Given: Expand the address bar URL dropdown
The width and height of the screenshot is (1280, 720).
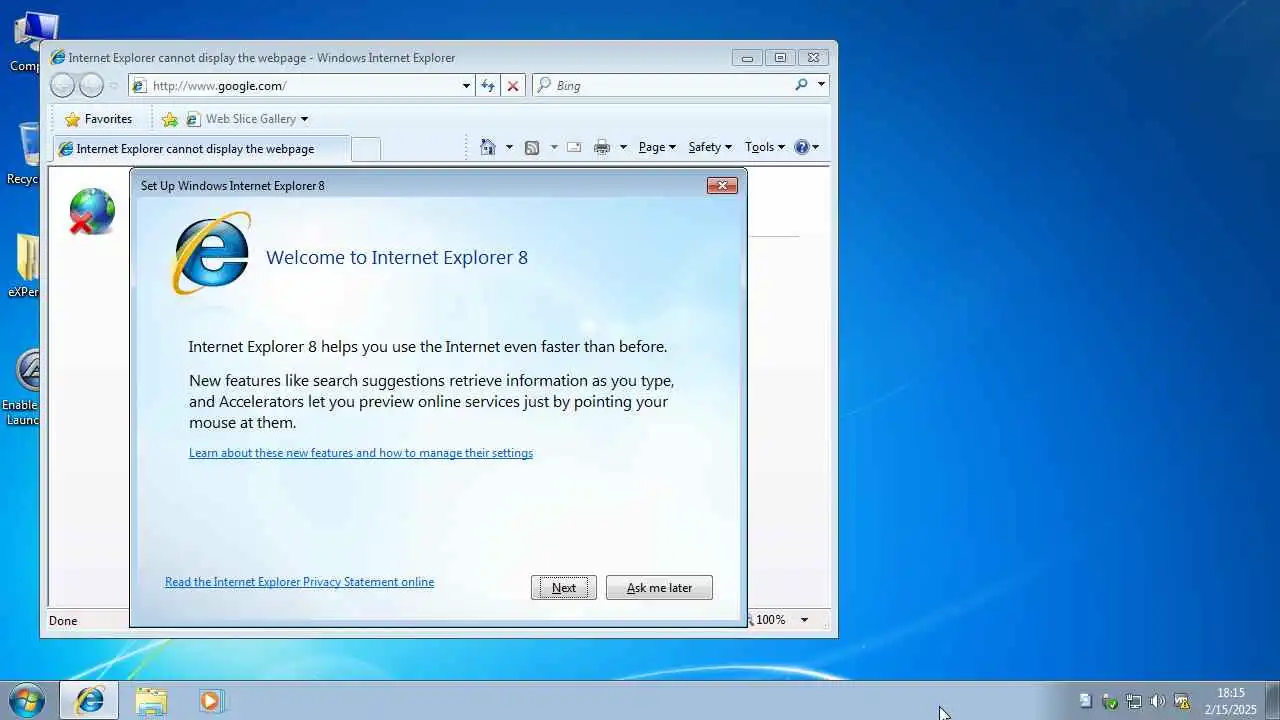Looking at the screenshot, I should point(466,86).
